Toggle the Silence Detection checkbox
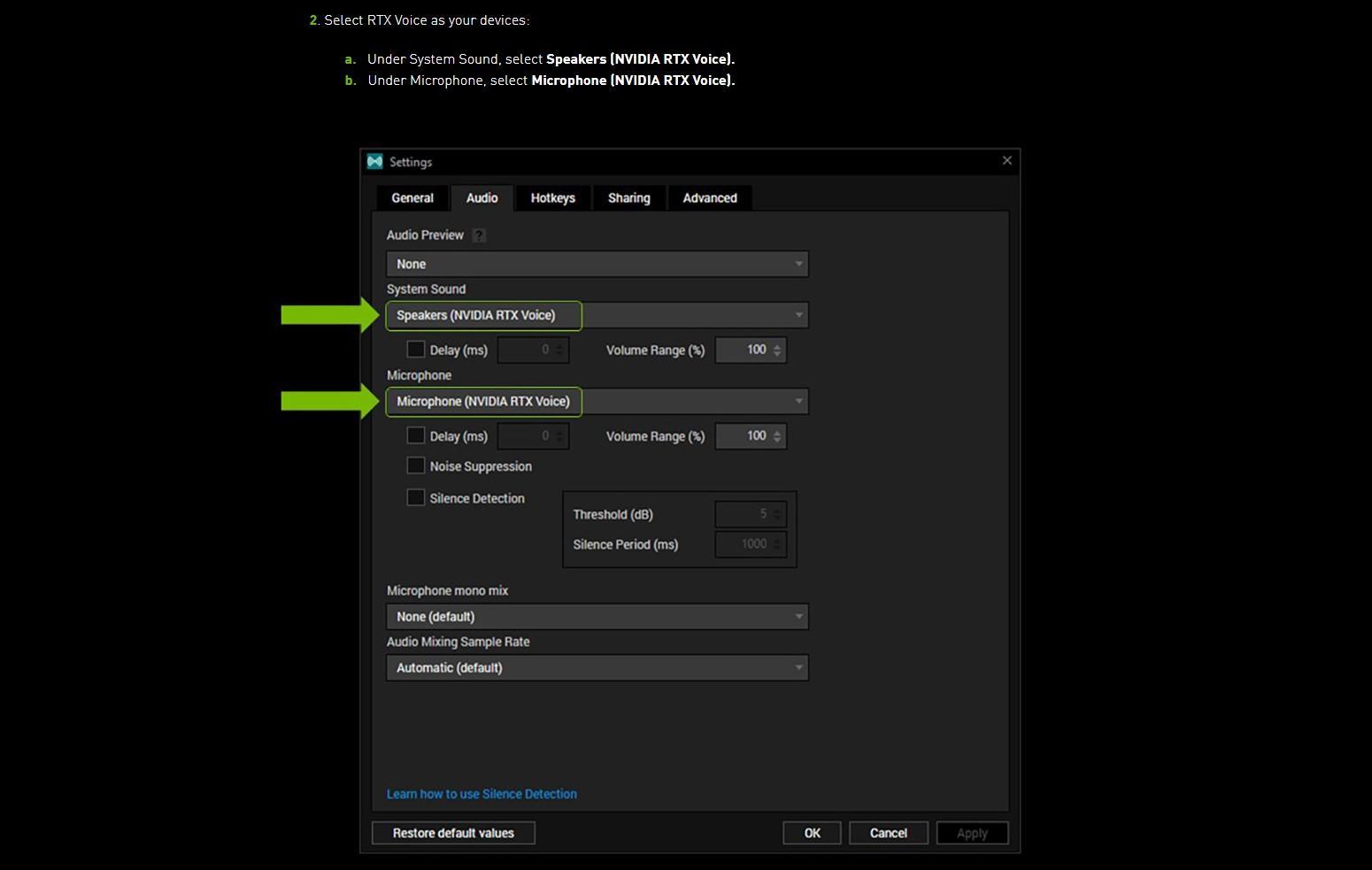1372x870 pixels. pos(415,497)
